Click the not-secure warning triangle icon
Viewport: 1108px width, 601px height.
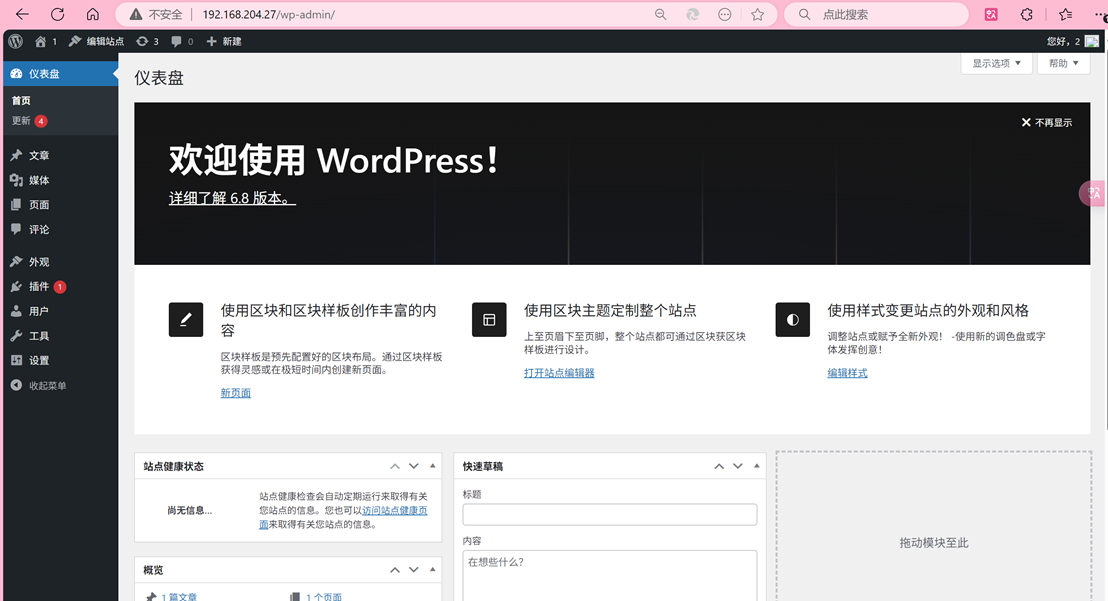pos(136,14)
